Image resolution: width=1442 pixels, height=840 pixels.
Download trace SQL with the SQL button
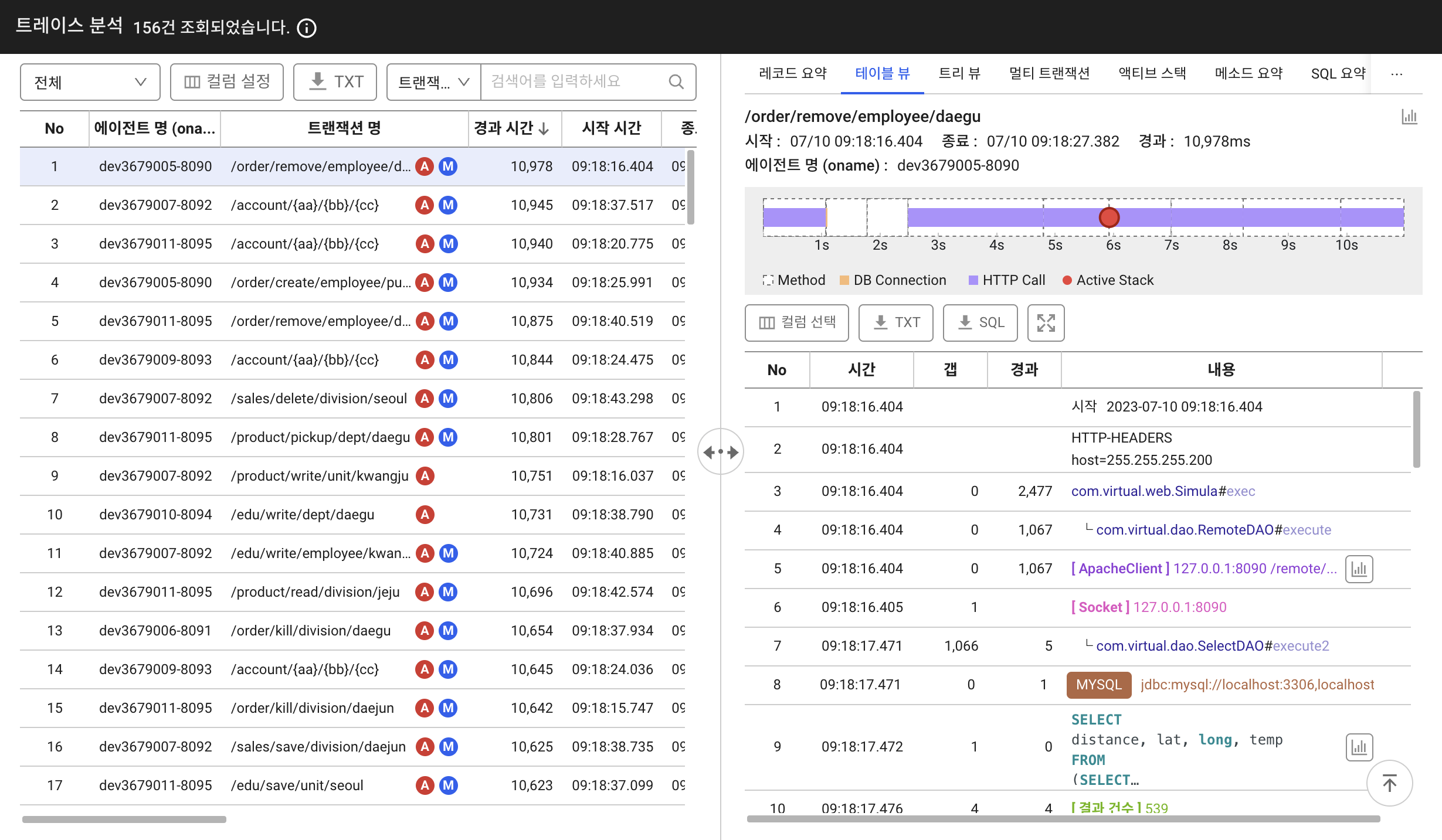(980, 322)
